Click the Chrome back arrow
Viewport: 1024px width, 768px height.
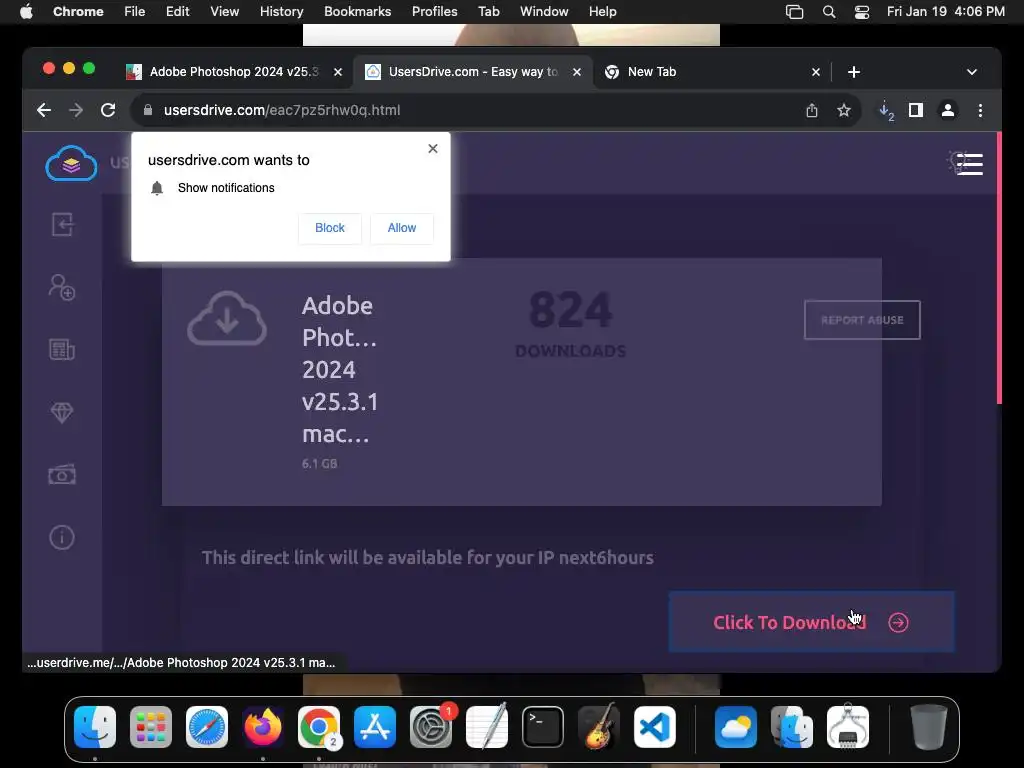coord(44,110)
